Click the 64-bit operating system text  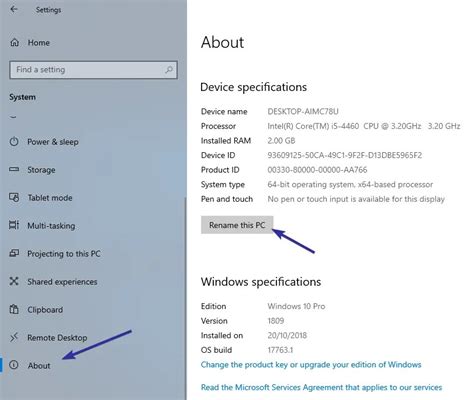[x=350, y=185]
